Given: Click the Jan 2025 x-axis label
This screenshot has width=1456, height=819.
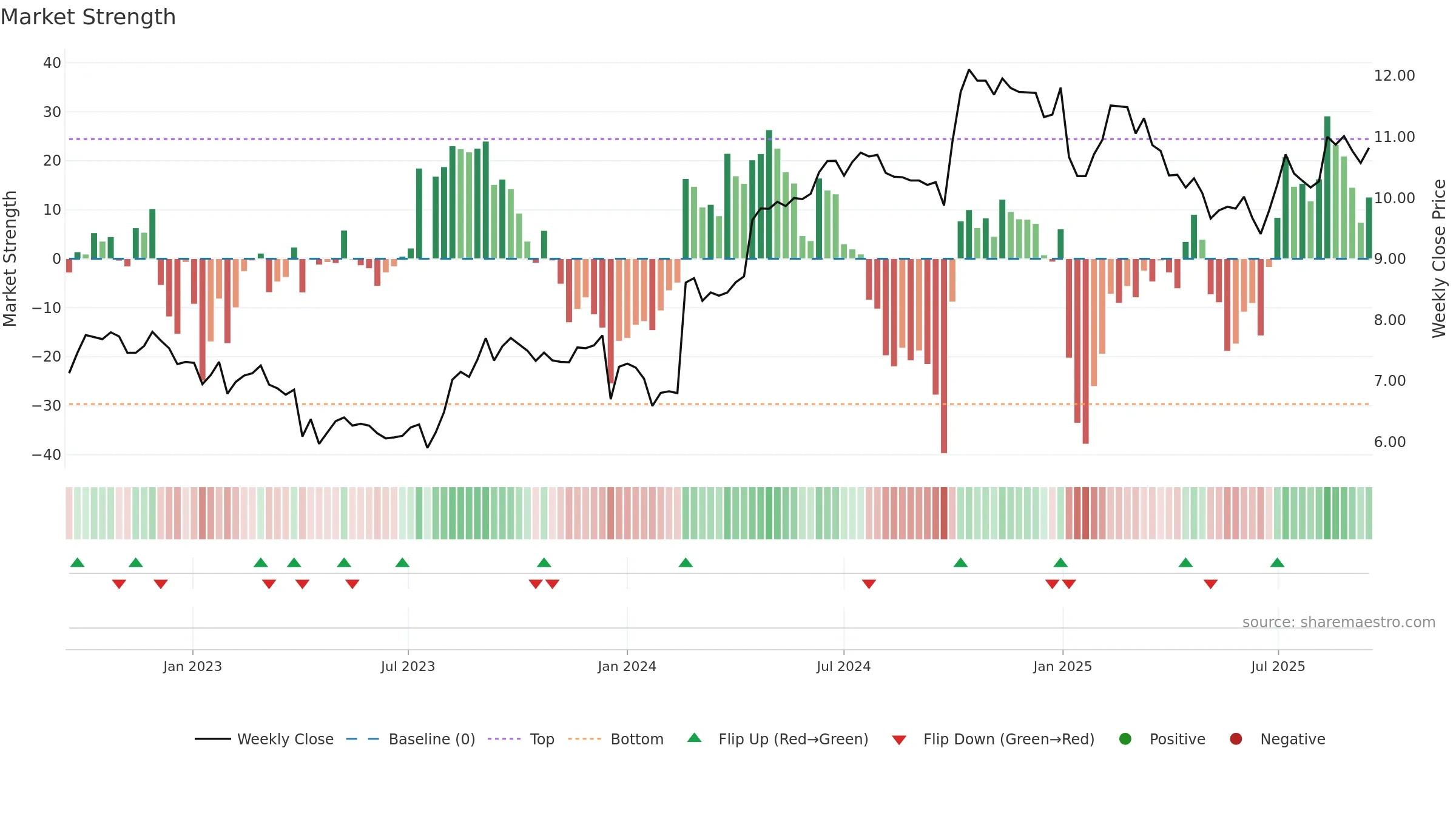Looking at the screenshot, I should [x=1062, y=666].
